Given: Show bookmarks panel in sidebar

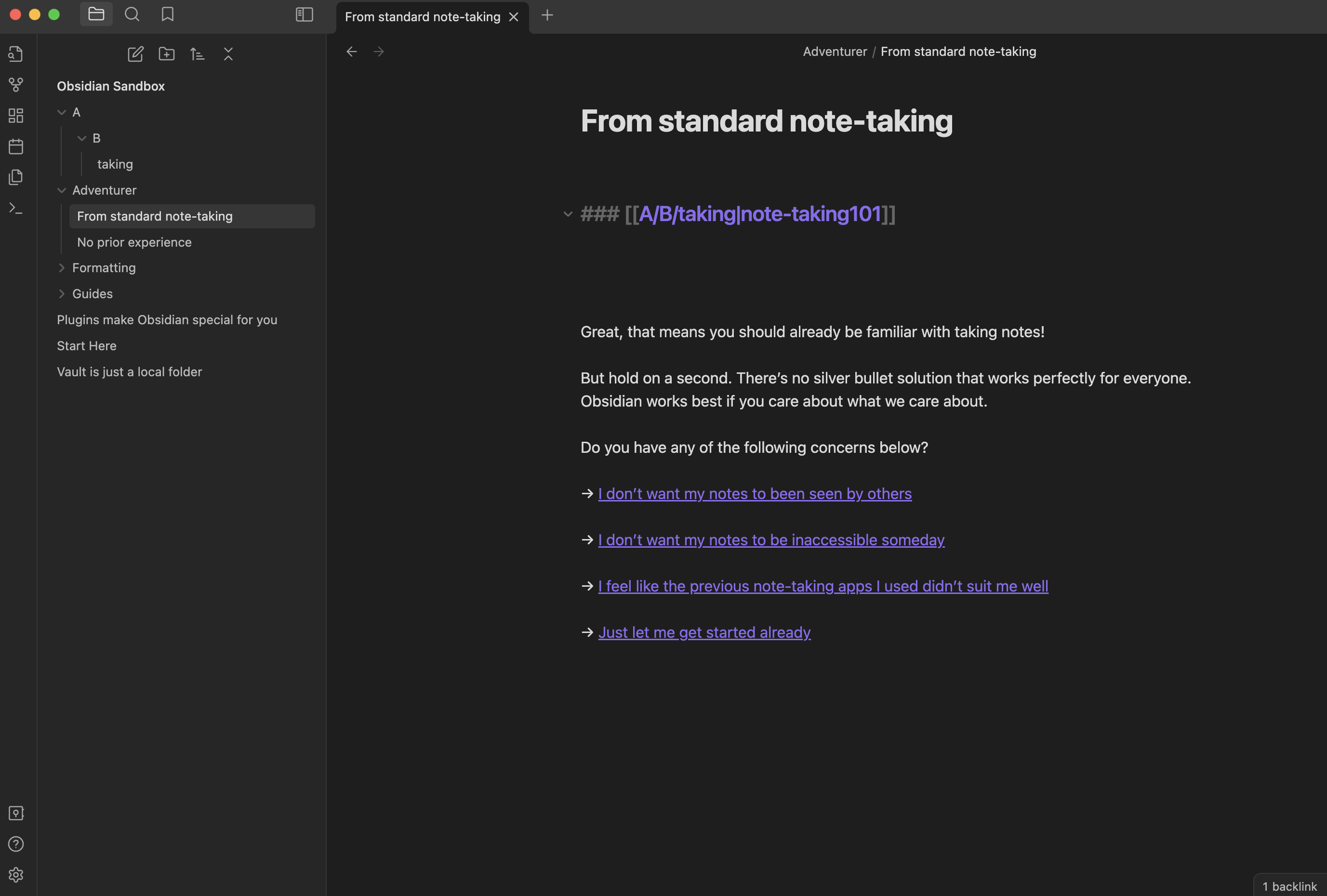Looking at the screenshot, I should coord(167,15).
